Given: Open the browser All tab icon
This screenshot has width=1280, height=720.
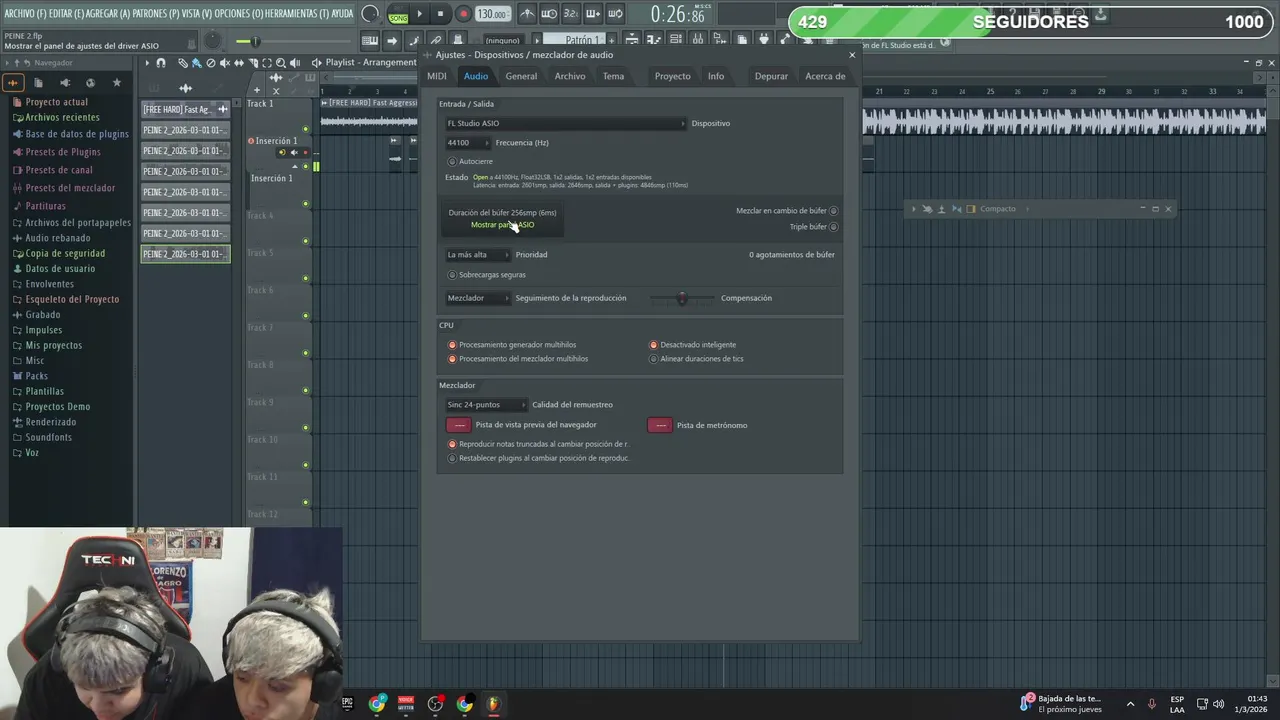Looking at the screenshot, I should pyautogui.click(x=13, y=82).
